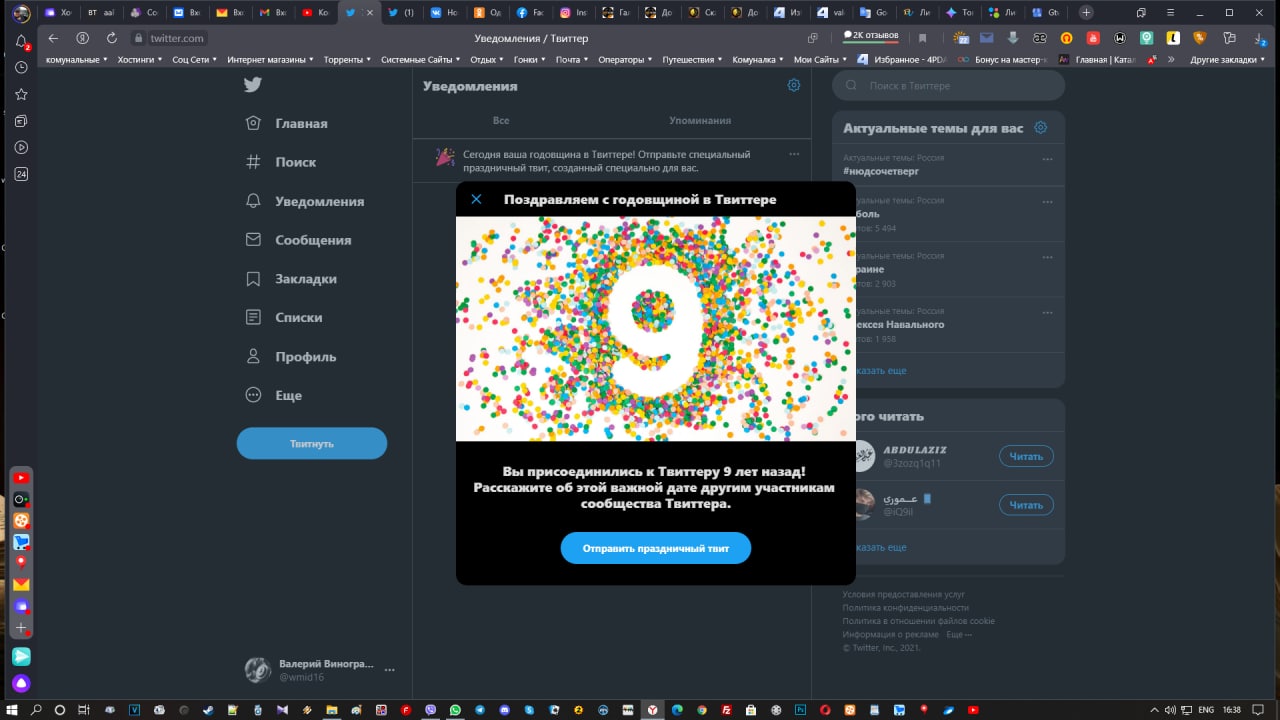Open Закладки bookmark icon in Twitter sidebar
Image resolution: width=1280 pixels, height=720 pixels.
tap(254, 279)
